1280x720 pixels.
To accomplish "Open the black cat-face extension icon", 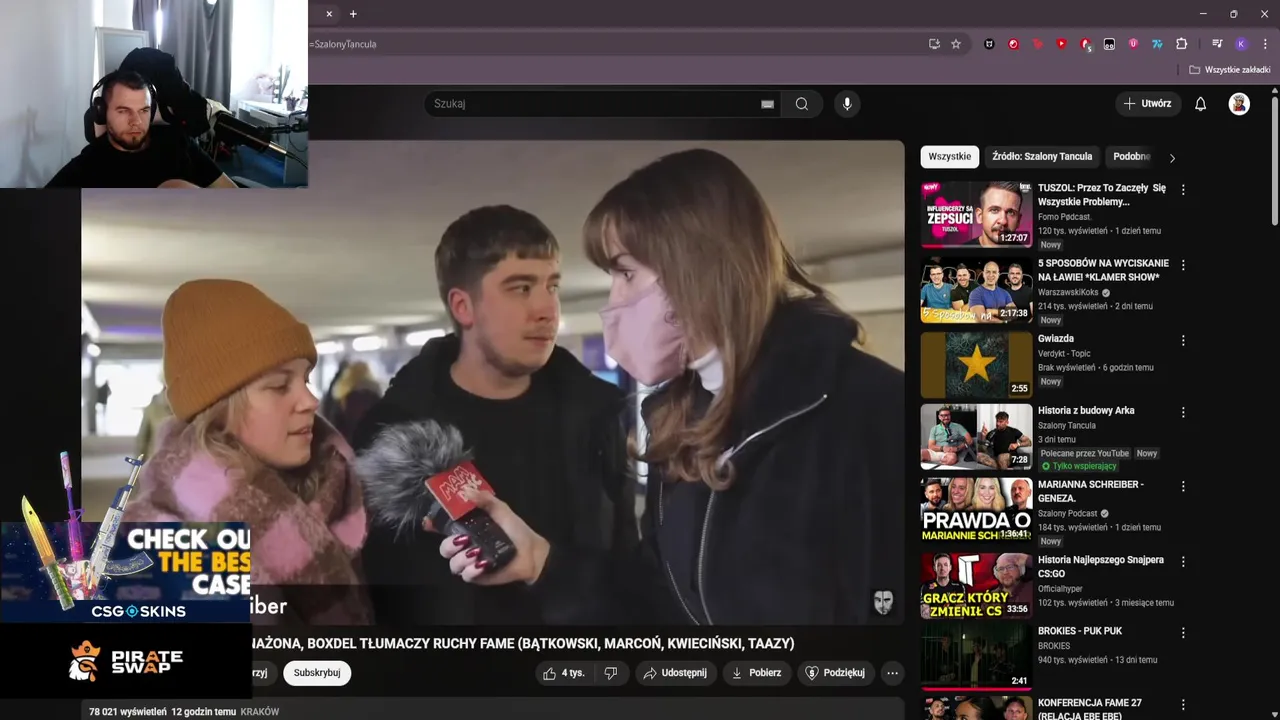I will (989, 44).
